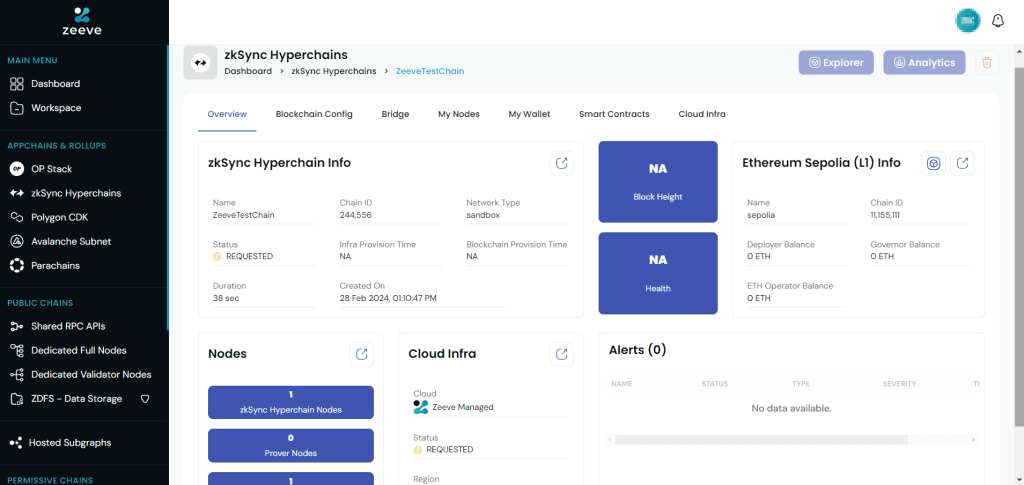Click the Alerts scrollbar right arrow

pyautogui.click(x=974, y=439)
